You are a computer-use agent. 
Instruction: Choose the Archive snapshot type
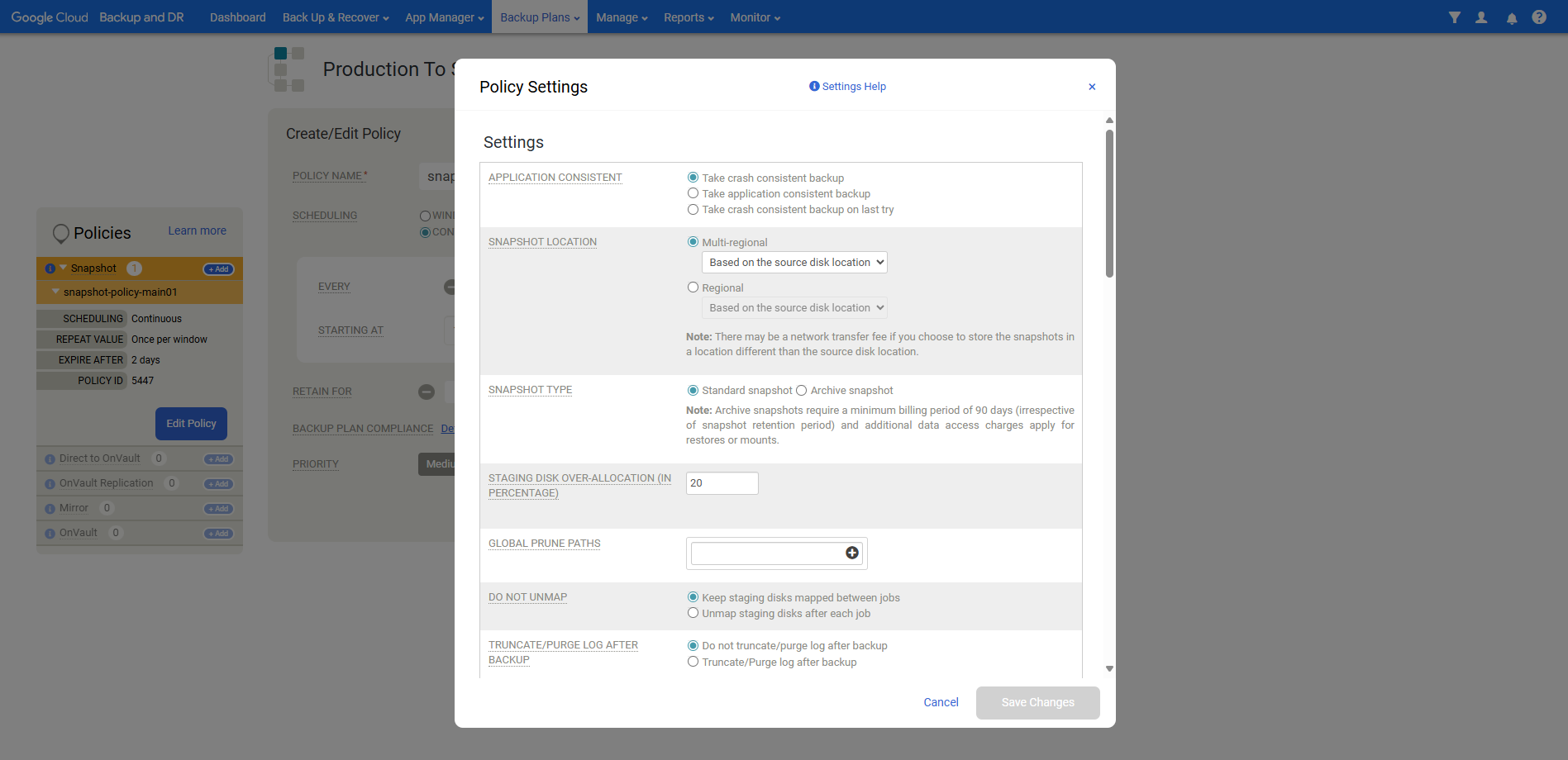tap(801, 391)
